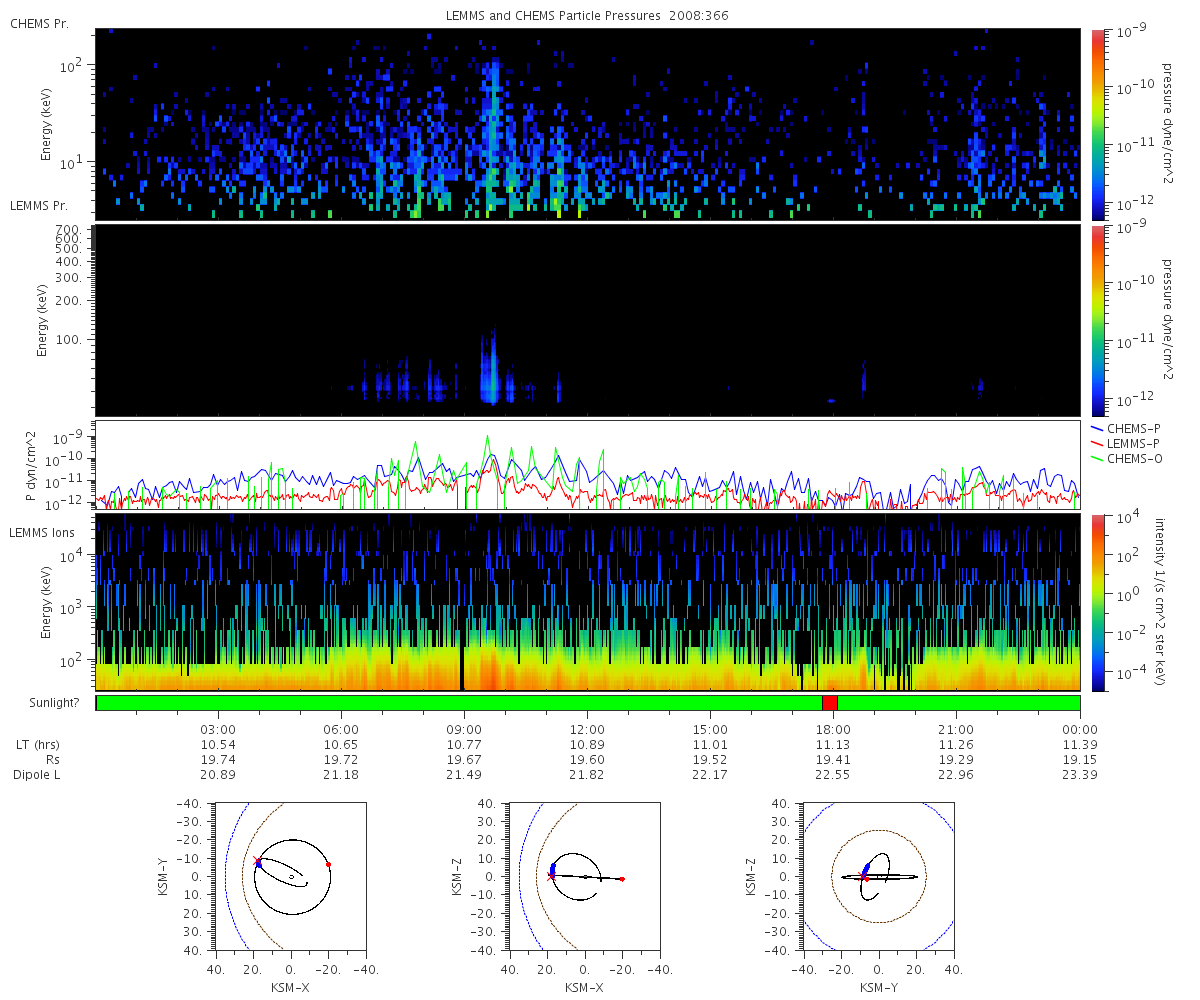Click the KSM-X versus KSM-Y orbit plot
The height and width of the screenshot is (1000, 1200).
pos(291,877)
